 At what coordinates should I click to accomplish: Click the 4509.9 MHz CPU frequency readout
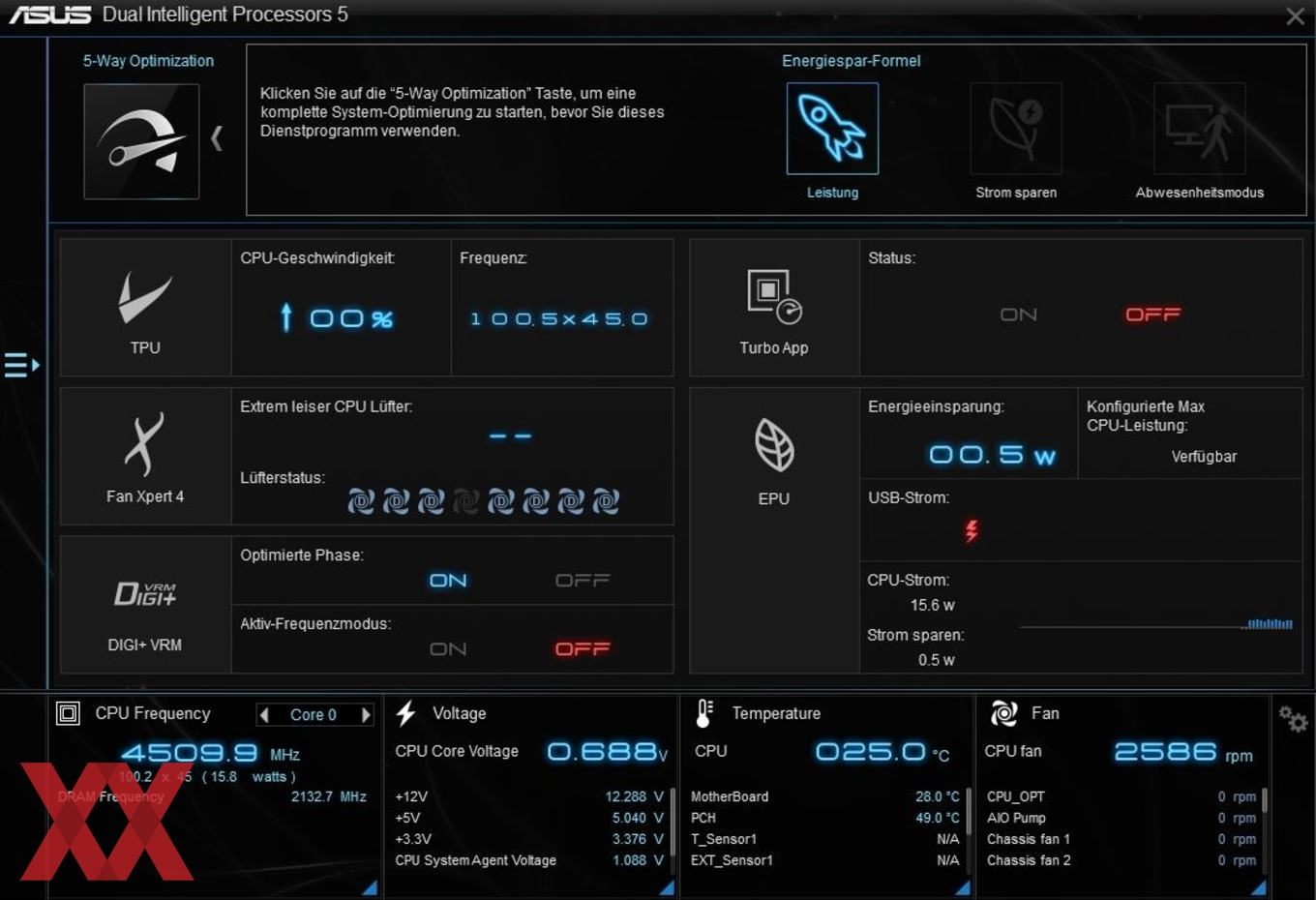point(210,753)
